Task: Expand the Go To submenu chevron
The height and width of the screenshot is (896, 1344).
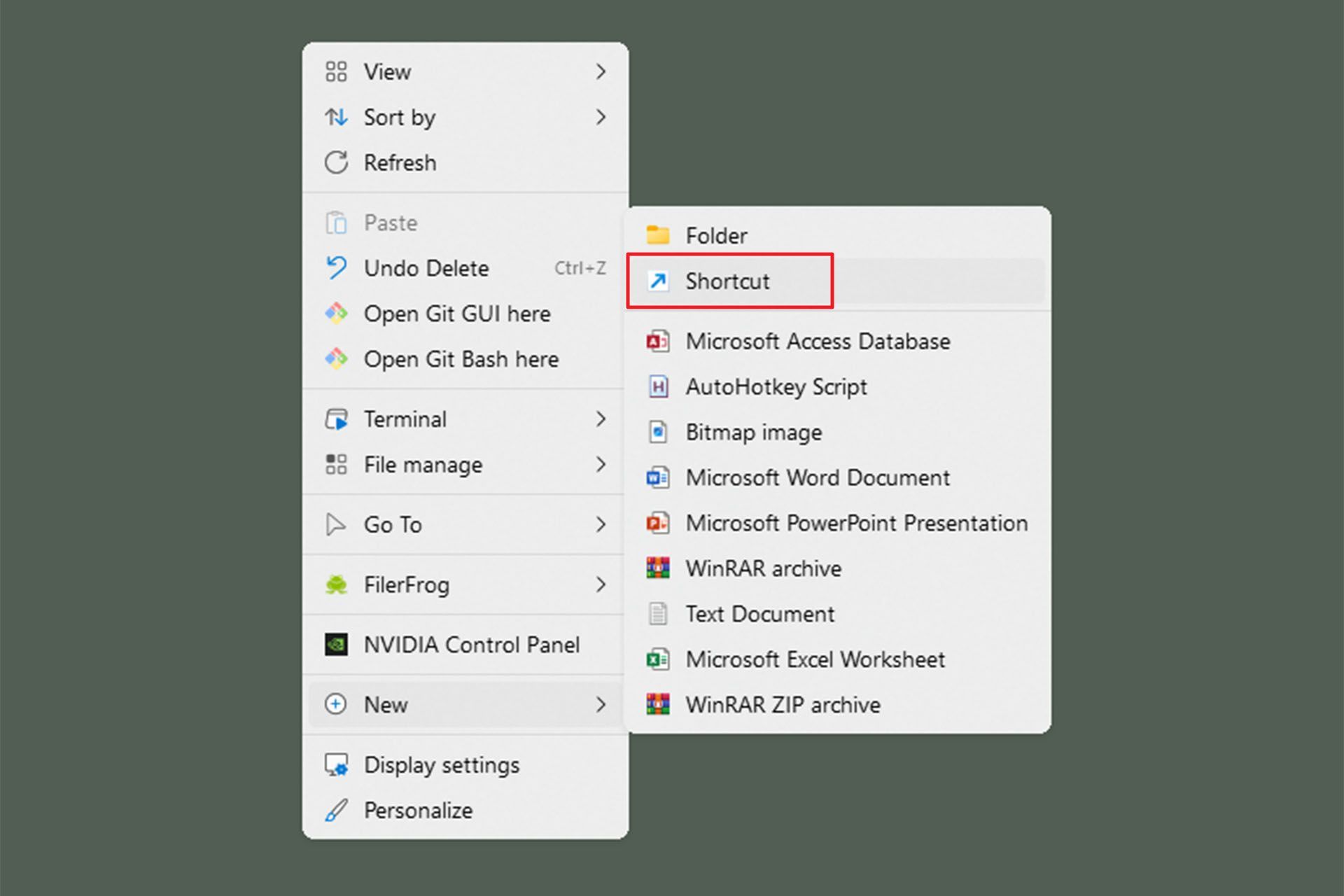Action: point(601,524)
